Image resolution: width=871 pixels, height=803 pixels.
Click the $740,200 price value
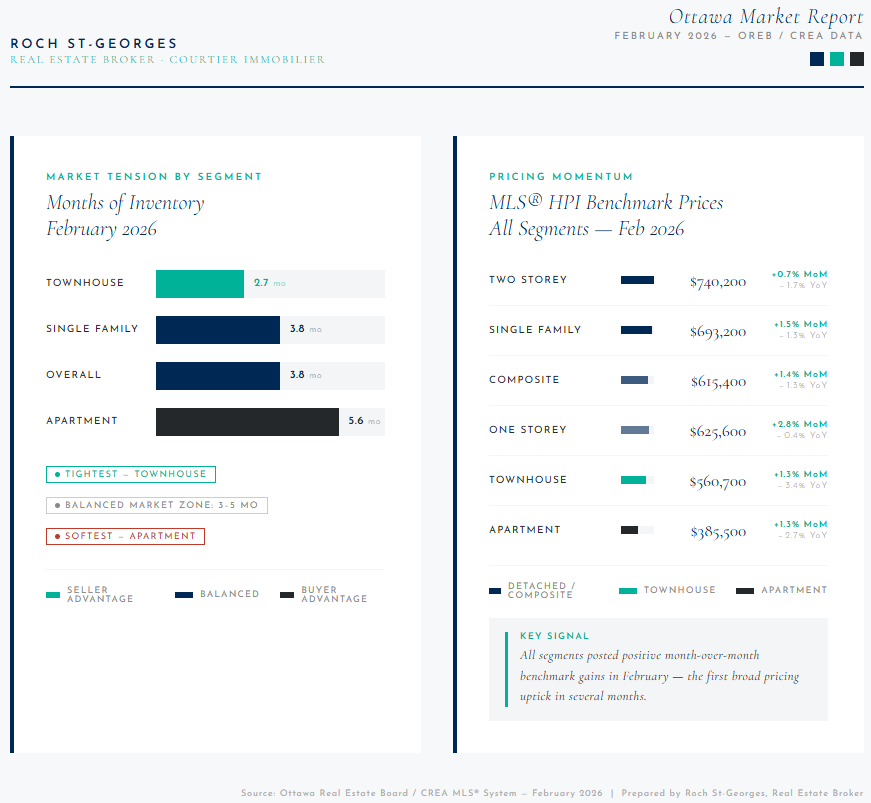coord(718,282)
